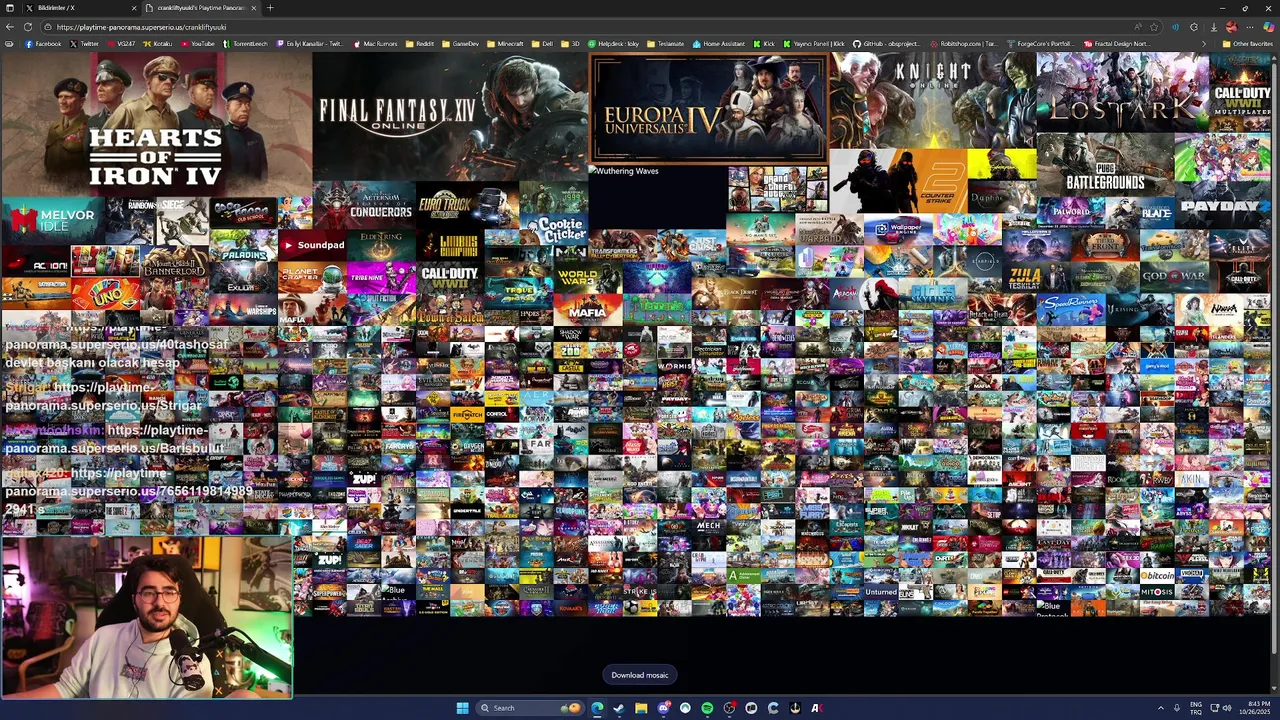Screen dimensions: 1280x720
Task: Select the Hearts of Iron IV tile
Action: (x=156, y=123)
